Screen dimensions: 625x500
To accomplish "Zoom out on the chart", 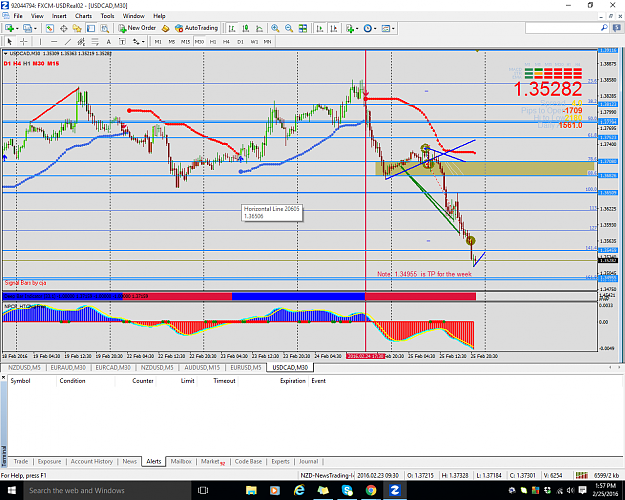I will pos(289,28).
